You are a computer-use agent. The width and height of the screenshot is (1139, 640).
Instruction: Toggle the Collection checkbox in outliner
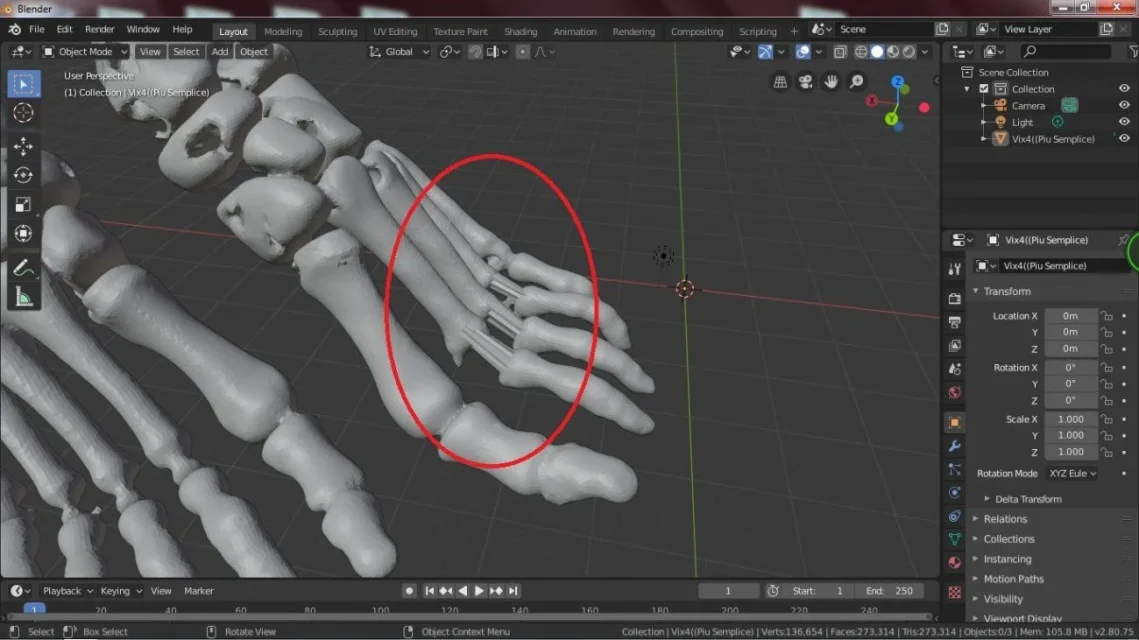984,89
